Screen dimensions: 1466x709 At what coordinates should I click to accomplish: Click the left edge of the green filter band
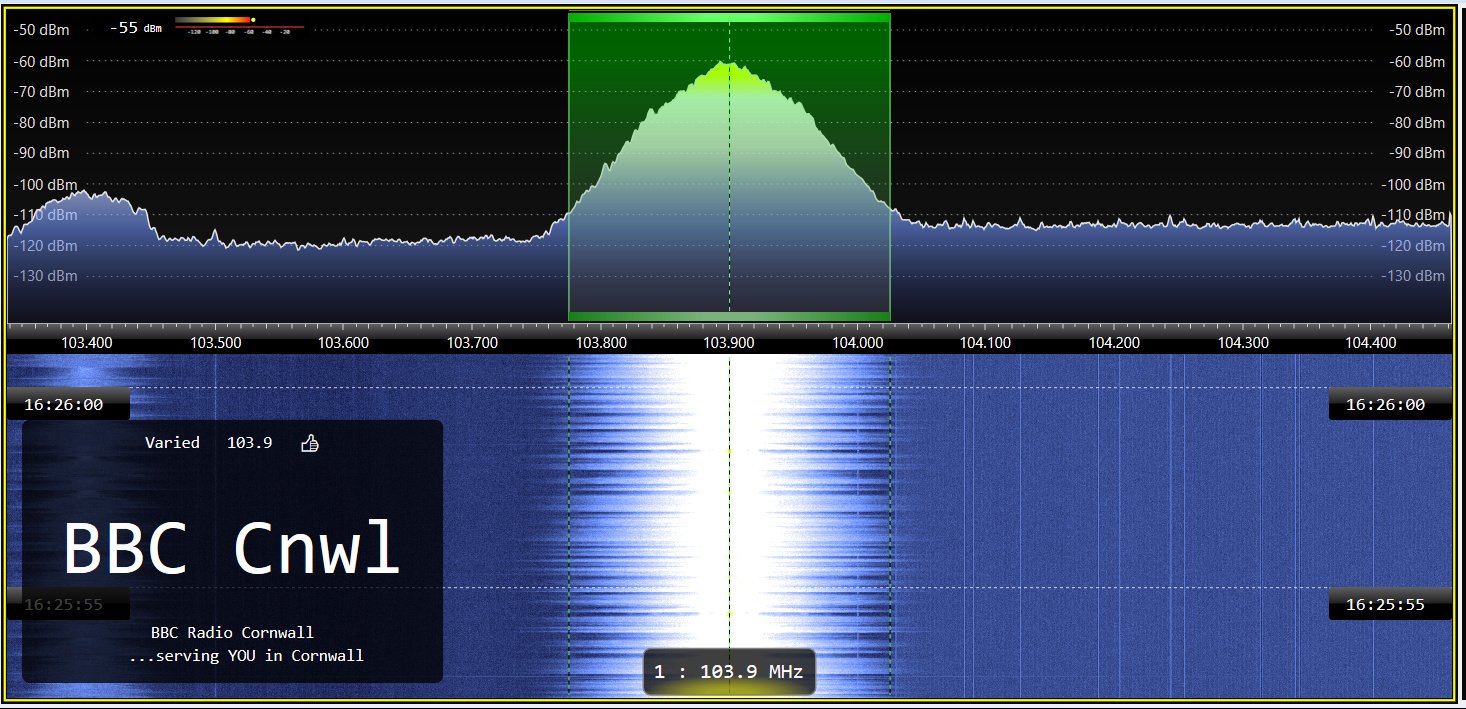coord(570,165)
